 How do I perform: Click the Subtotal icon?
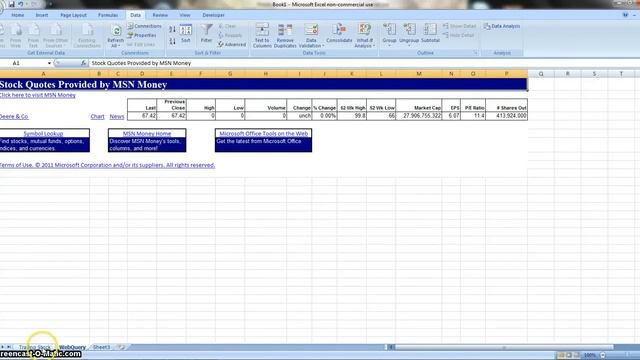point(430,33)
